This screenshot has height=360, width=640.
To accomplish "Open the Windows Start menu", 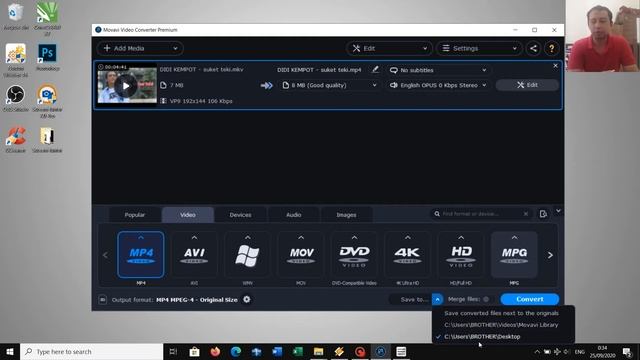I will (10, 351).
